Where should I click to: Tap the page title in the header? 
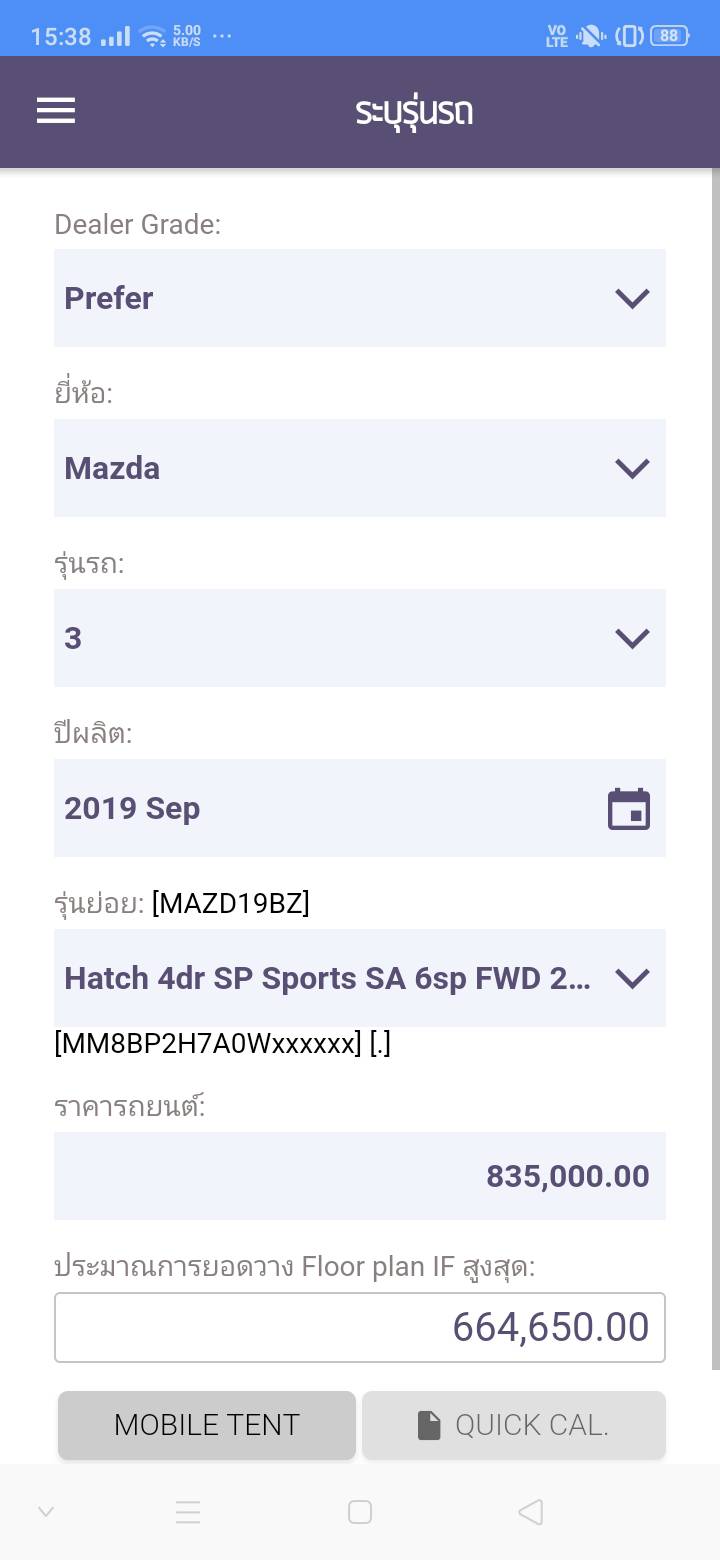point(414,112)
